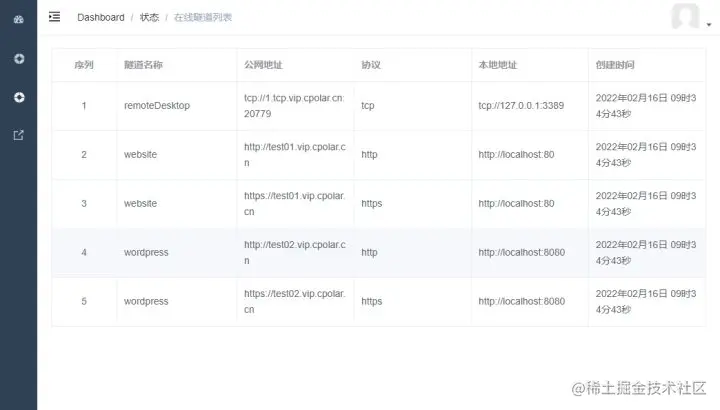Click http://test01.vip.cpolar.cn public address

pyautogui.click(x=295, y=155)
